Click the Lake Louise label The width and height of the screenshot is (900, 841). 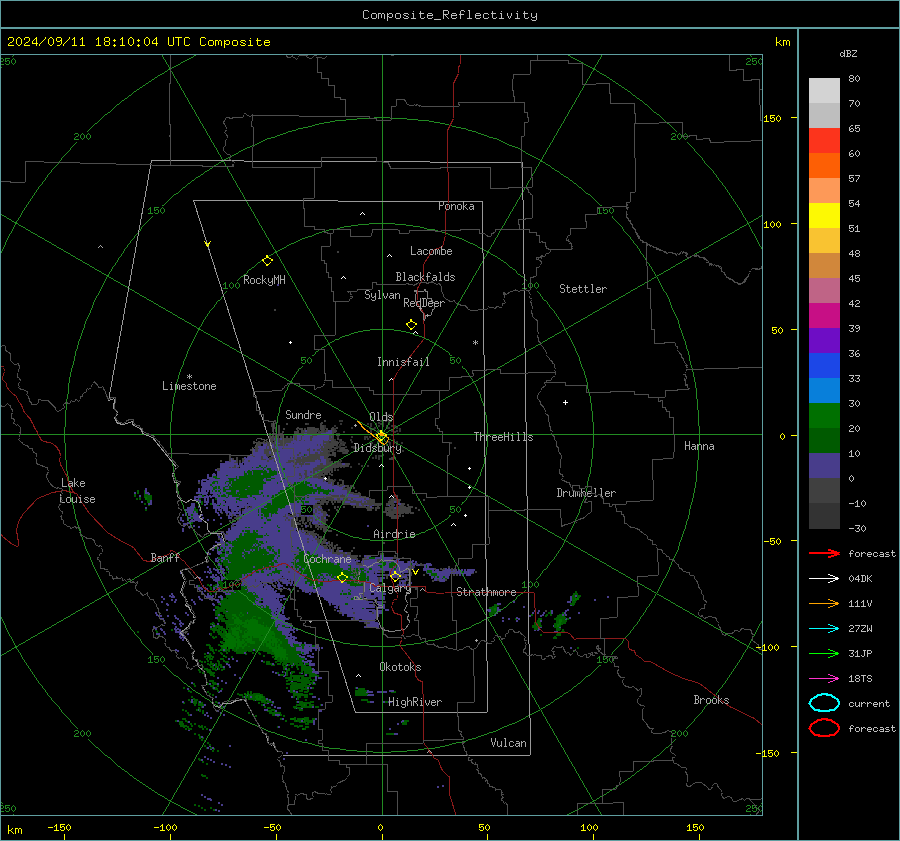pos(77,491)
